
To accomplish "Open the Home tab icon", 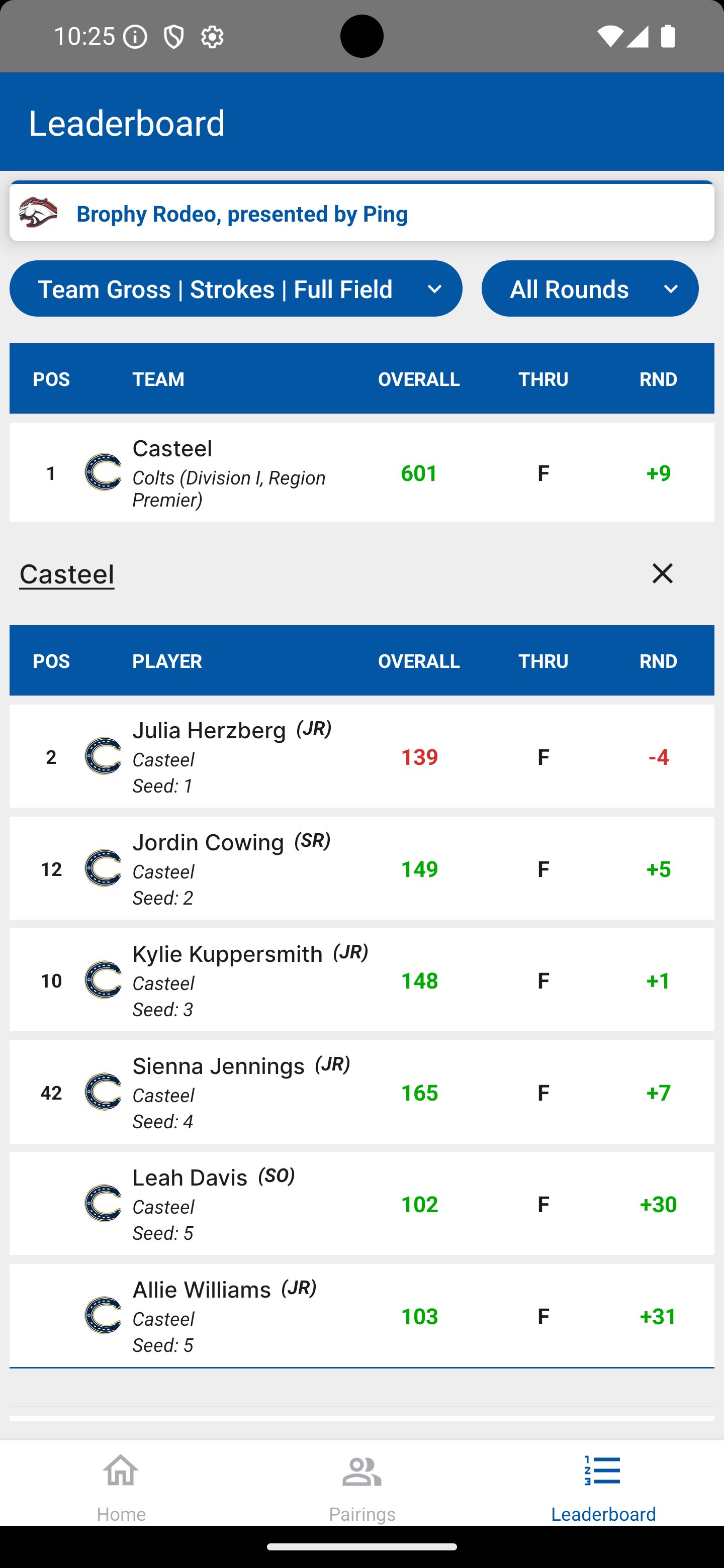I will pos(121,1471).
